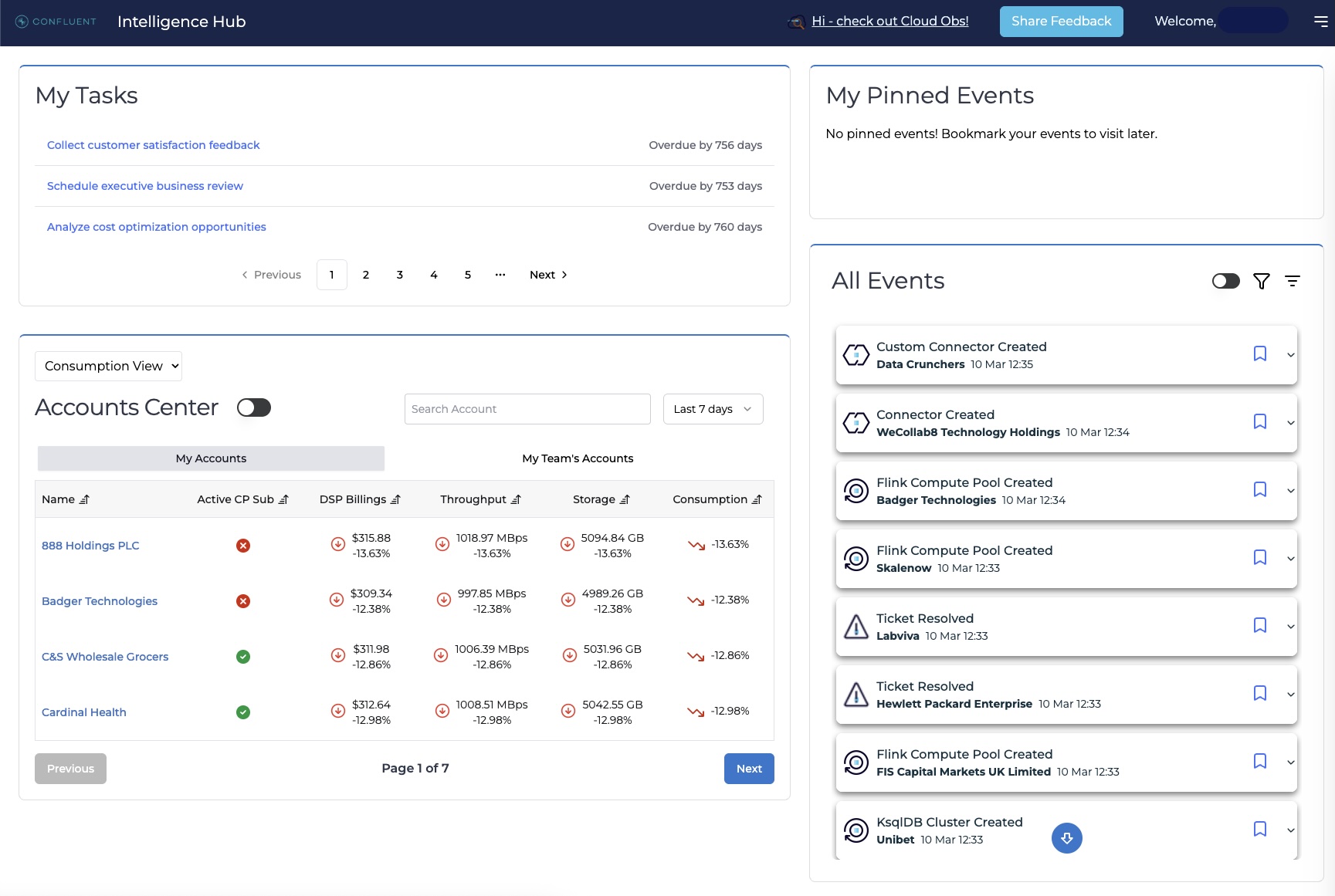Screen dimensions: 1335x896
Task: Expand the FIS Capital Markets event
Action: coord(1290,762)
